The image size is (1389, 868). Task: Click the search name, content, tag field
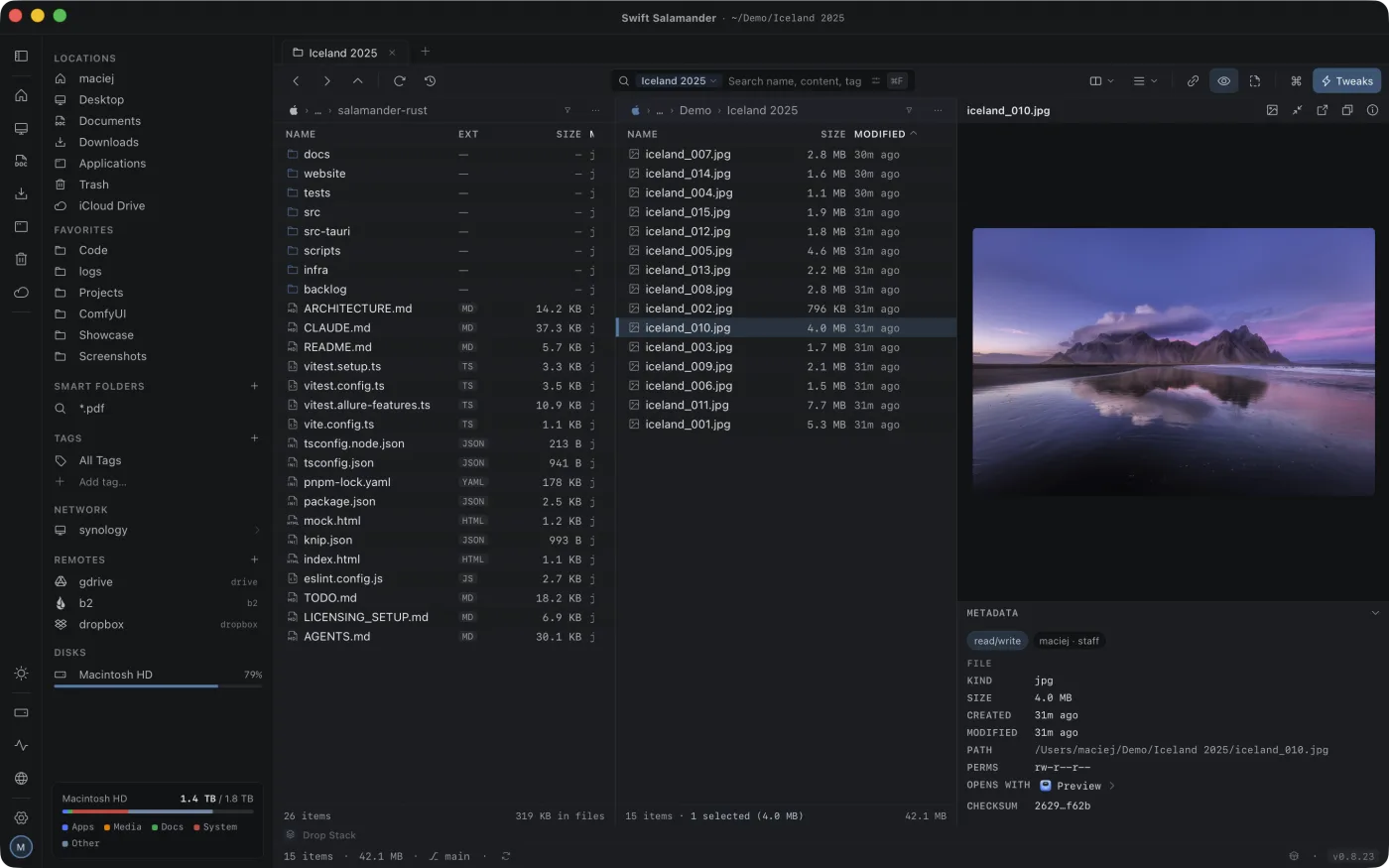(795, 81)
